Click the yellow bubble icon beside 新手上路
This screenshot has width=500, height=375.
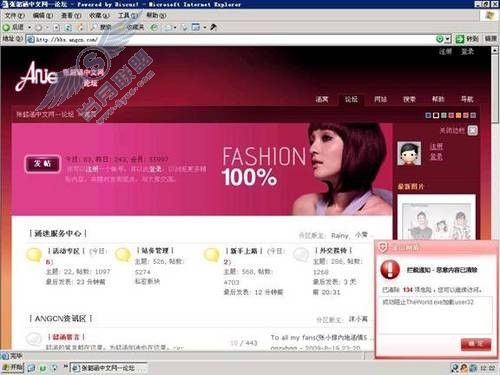click(212, 255)
